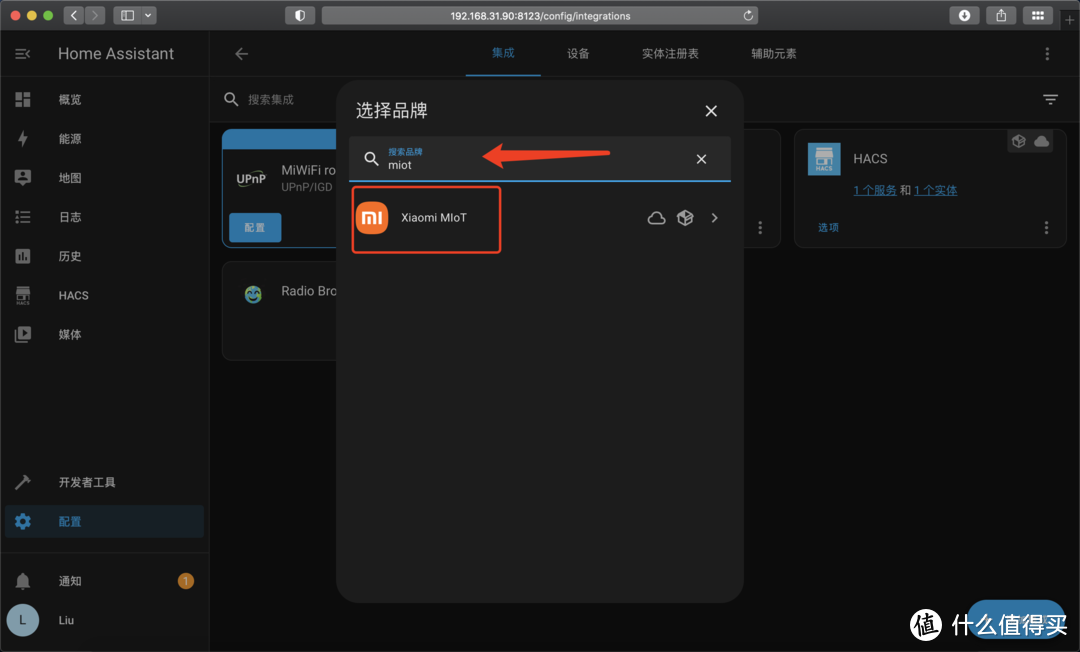The width and height of the screenshot is (1080, 652).
Task: Select the Xiaomi MIoT logo in results
Action: point(371,217)
